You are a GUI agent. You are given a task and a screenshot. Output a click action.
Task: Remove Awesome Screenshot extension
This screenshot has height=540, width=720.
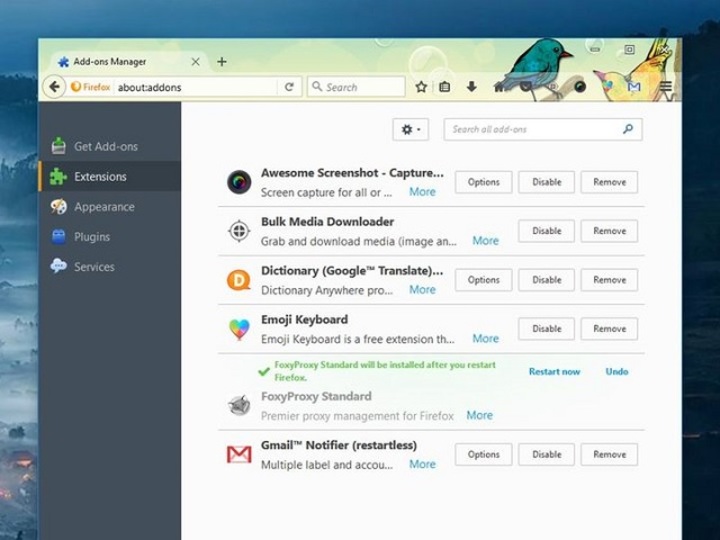tap(609, 182)
